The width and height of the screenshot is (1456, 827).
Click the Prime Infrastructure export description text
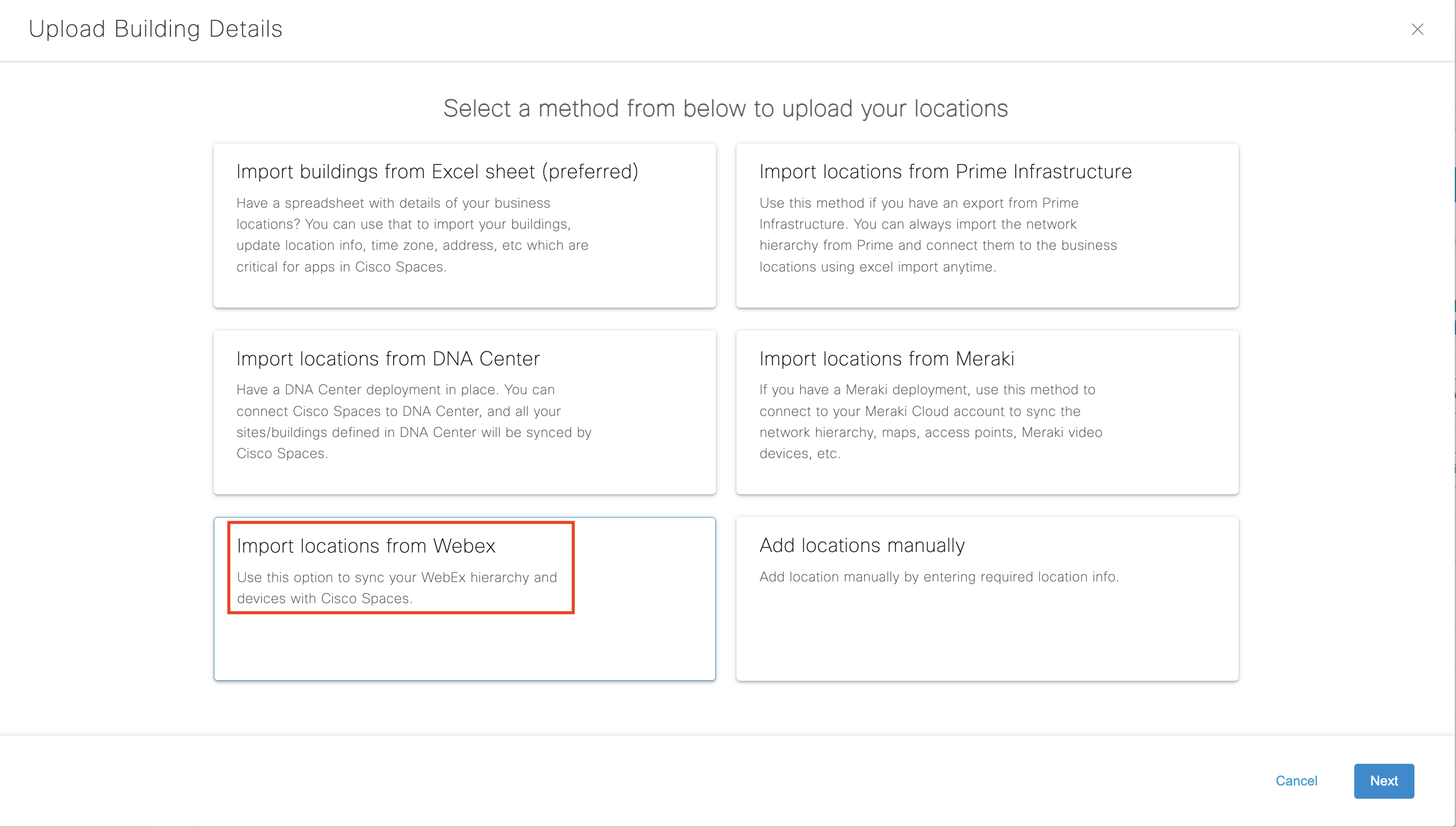[938, 235]
